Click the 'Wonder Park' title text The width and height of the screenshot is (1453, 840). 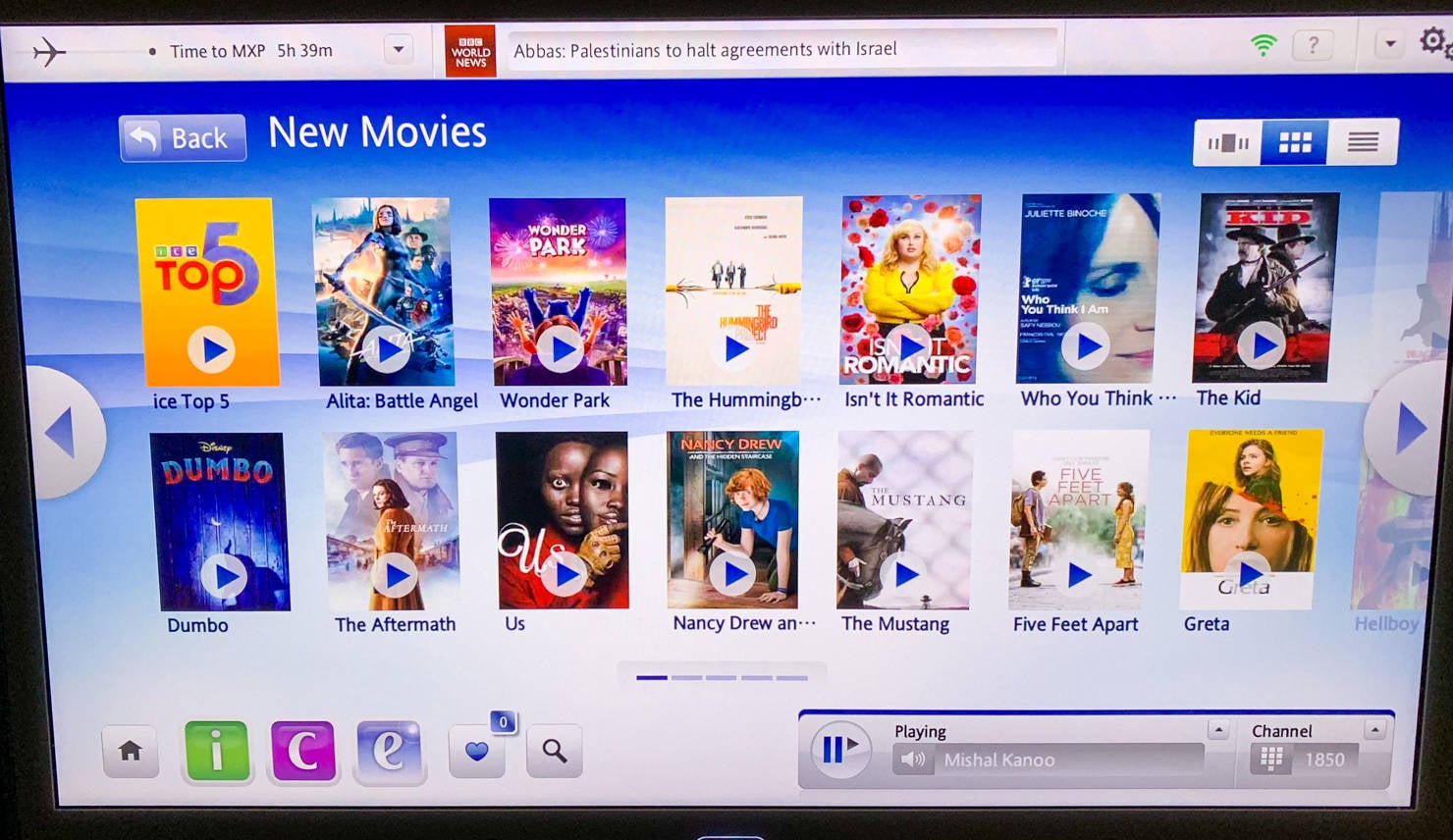click(555, 400)
